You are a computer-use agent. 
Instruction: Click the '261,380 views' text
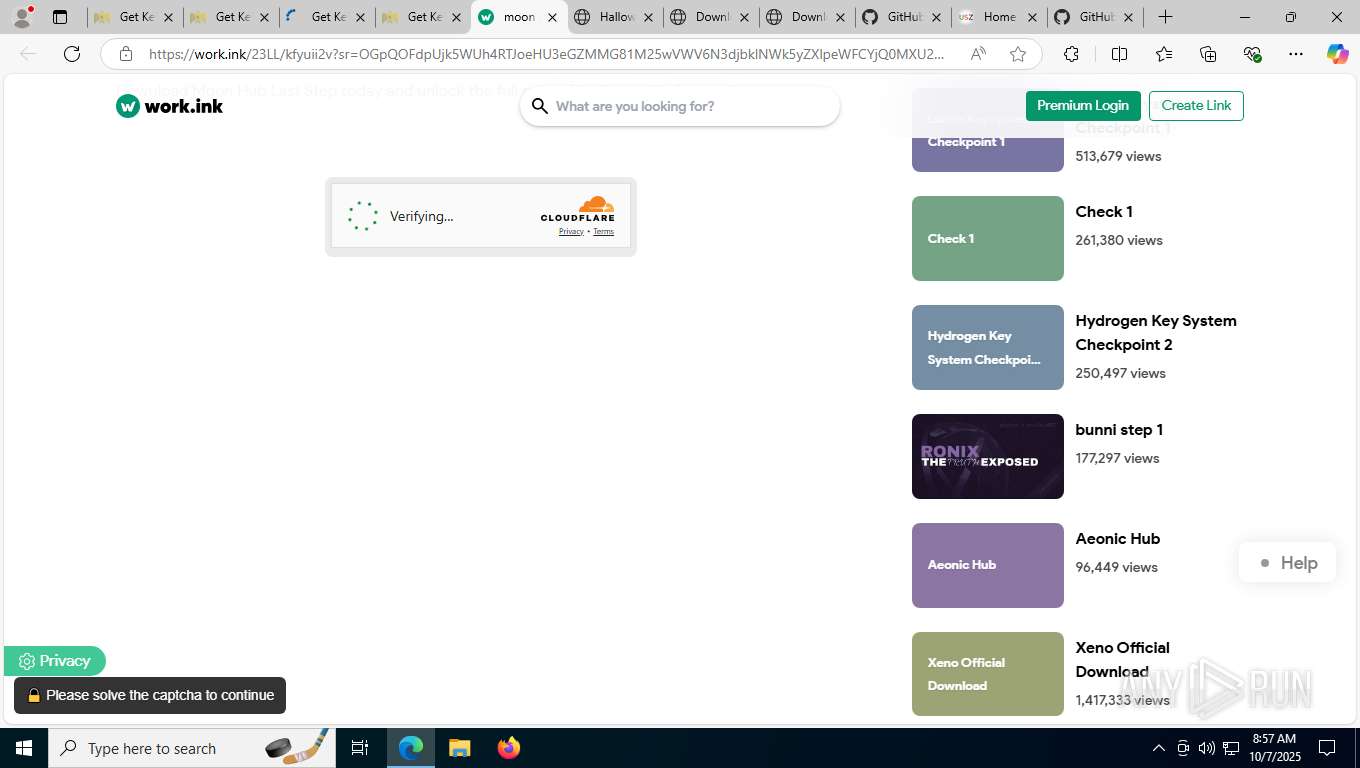click(x=1119, y=240)
